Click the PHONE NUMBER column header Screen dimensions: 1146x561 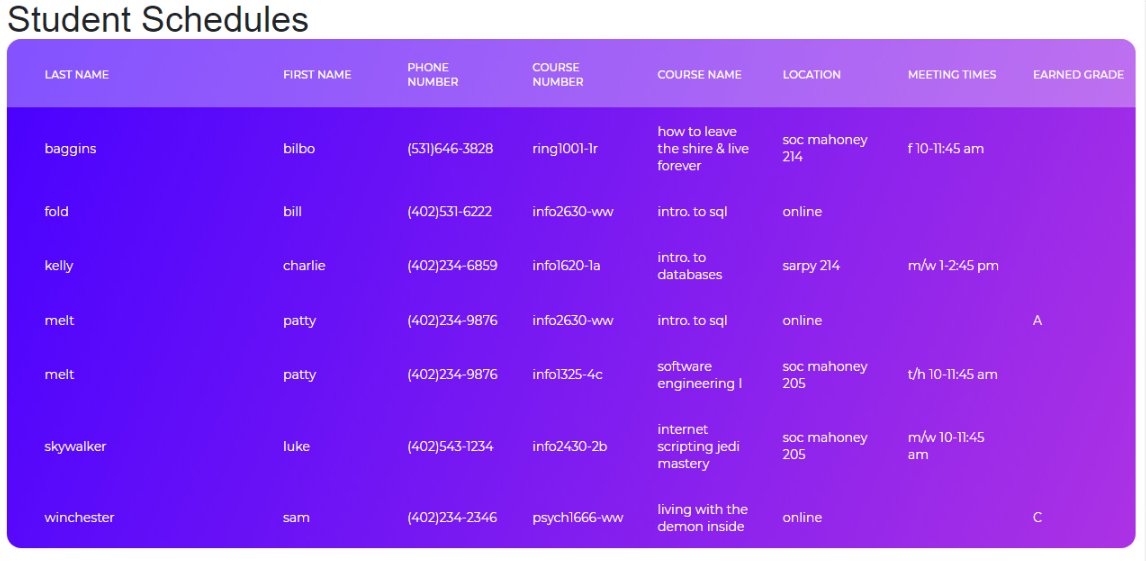tap(433, 75)
